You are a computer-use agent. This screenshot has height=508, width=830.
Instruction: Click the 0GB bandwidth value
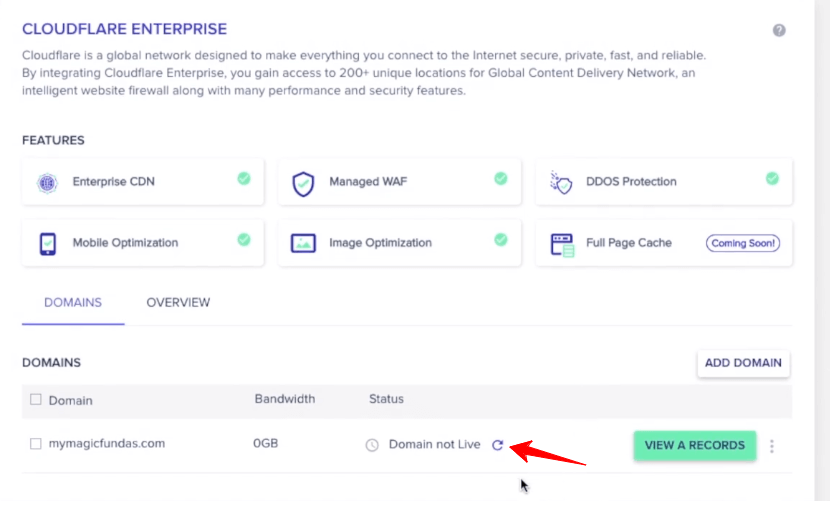pos(266,443)
